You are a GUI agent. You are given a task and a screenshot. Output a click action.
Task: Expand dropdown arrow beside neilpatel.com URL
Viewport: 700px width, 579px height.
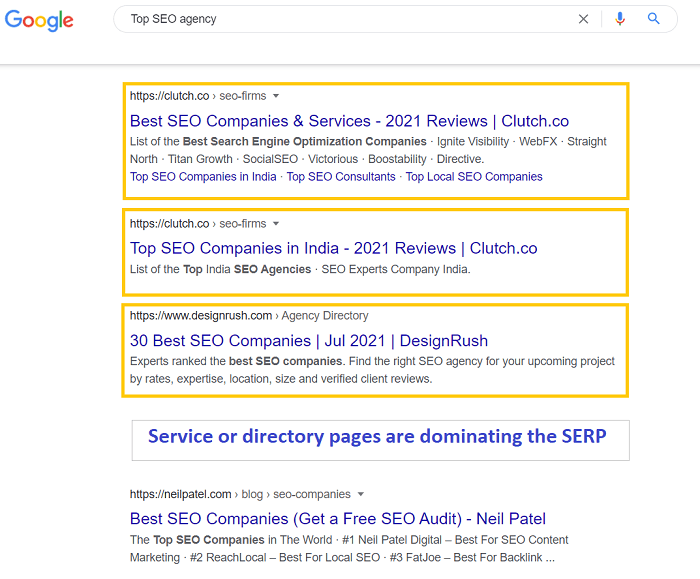click(361, 494)
